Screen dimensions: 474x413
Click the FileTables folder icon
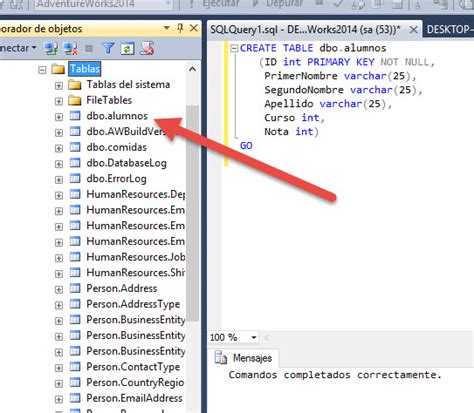tap(75, 100)
